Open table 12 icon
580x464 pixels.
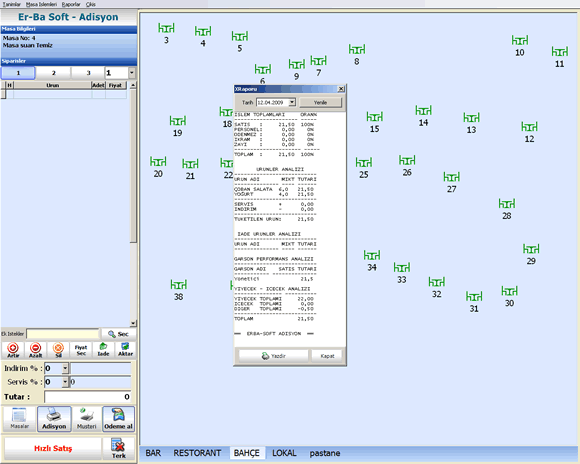coord(529,127)
